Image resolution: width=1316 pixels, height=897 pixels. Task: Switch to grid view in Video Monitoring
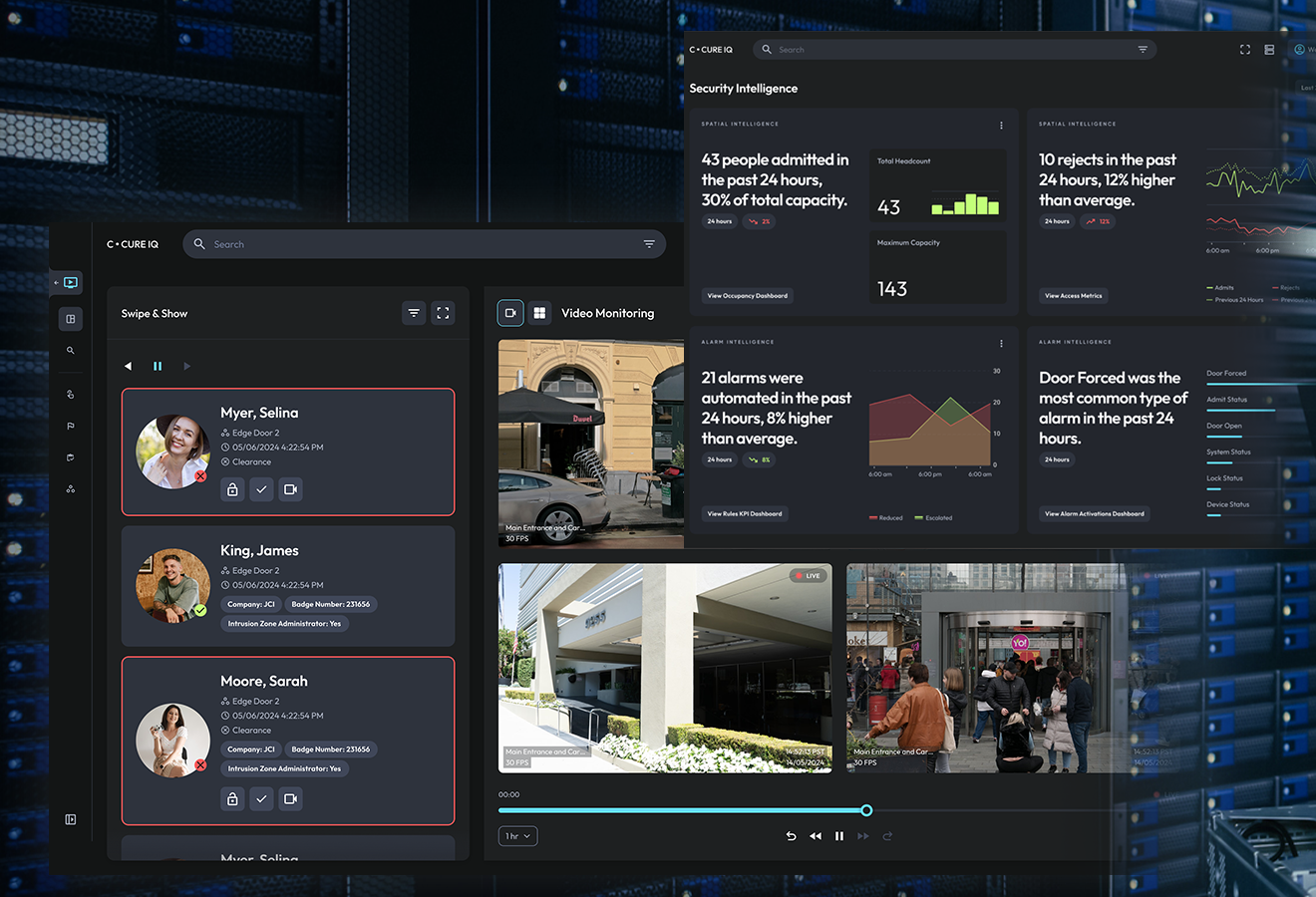[x=539, y=313]
